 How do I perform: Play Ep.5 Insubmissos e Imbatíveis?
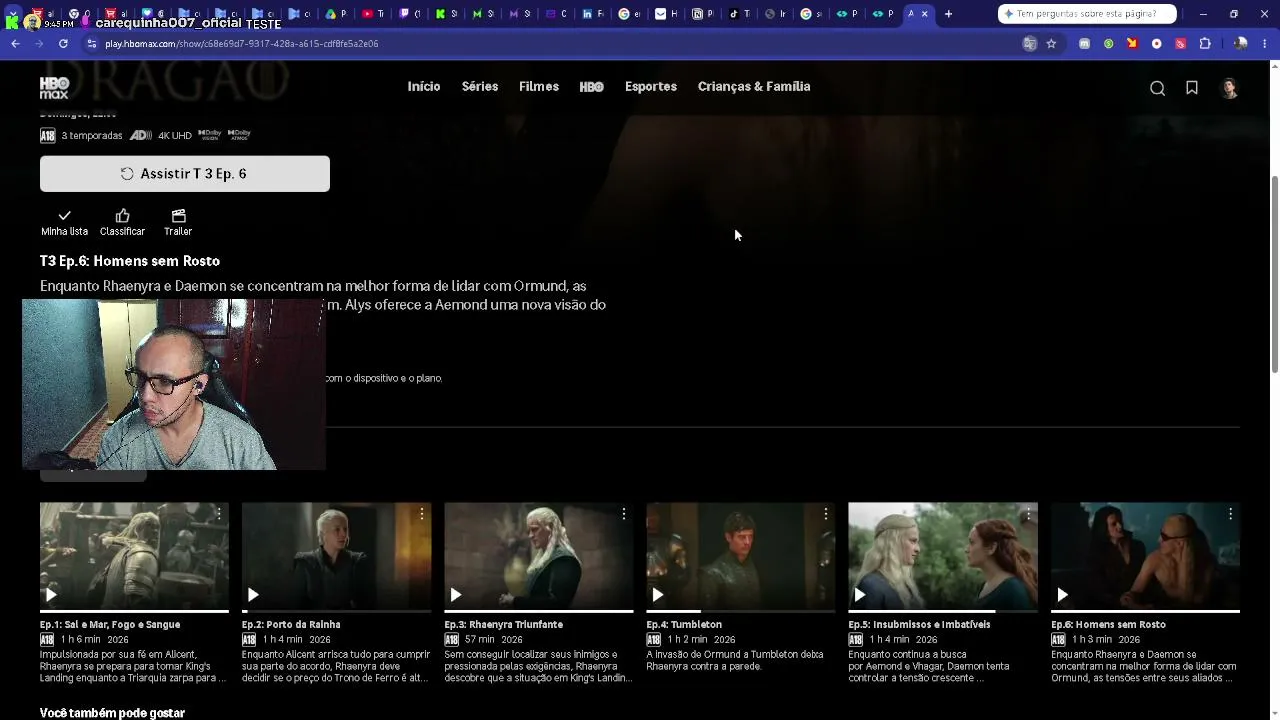click(859, 595)
